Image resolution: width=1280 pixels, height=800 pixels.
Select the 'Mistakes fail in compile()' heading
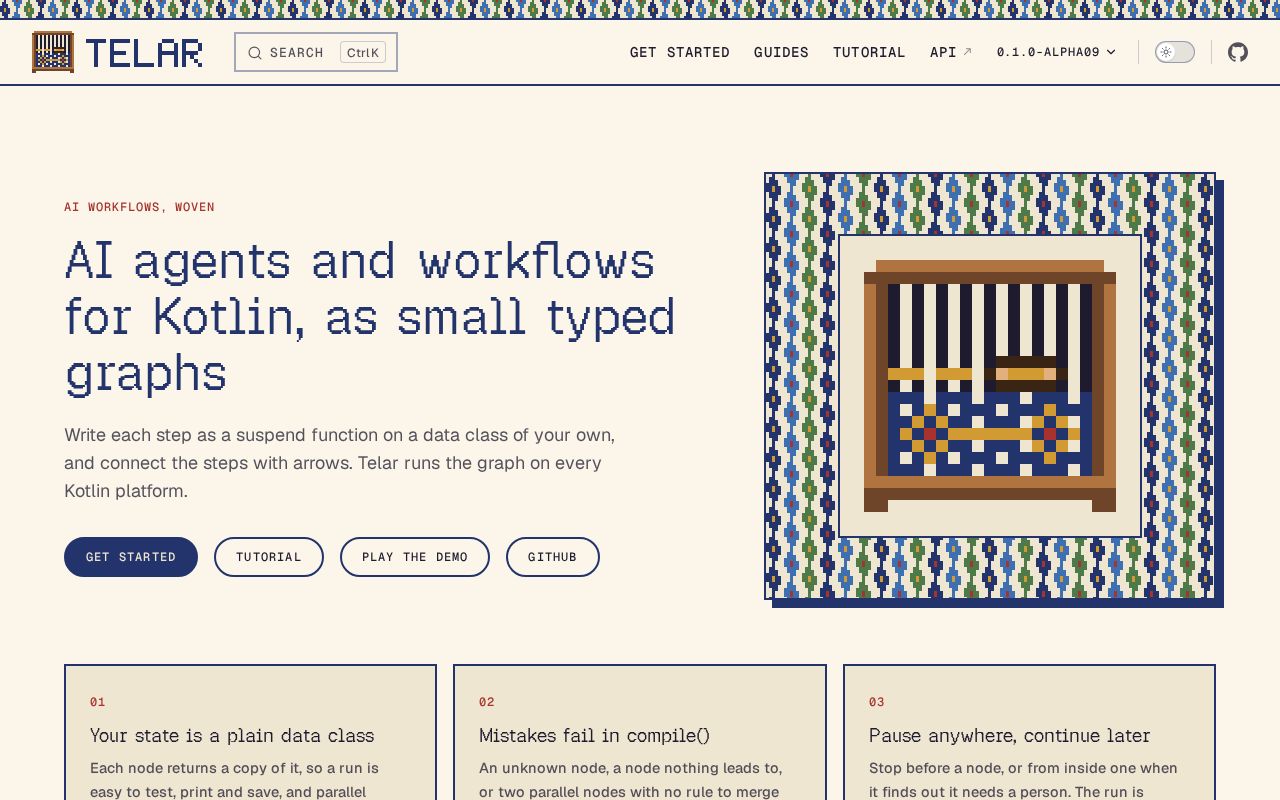coord(594,735)
